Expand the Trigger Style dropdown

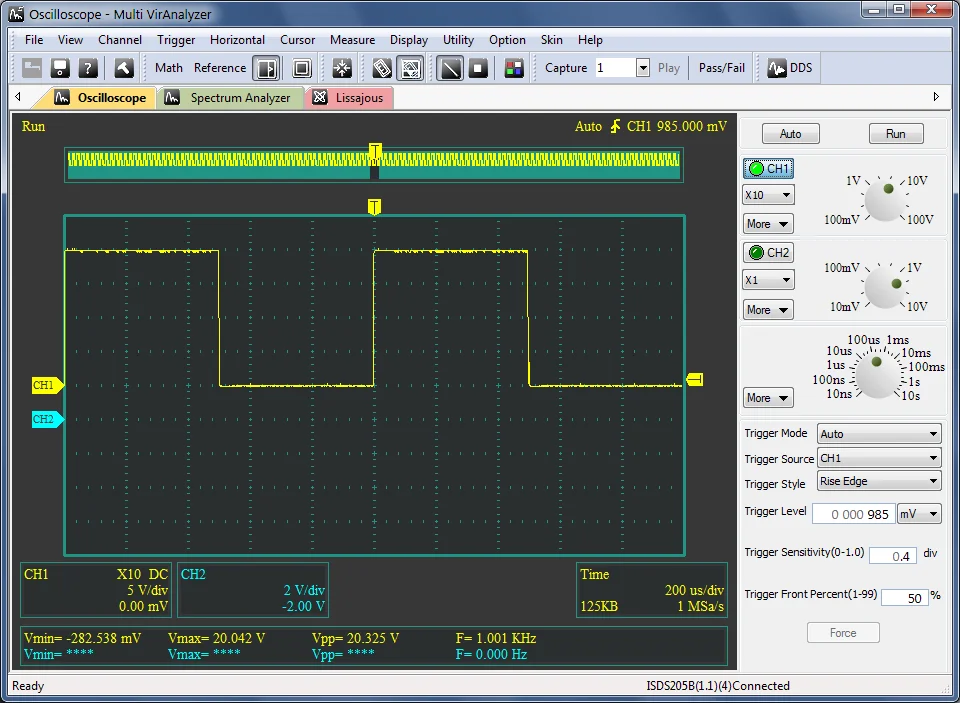(878, 481)
